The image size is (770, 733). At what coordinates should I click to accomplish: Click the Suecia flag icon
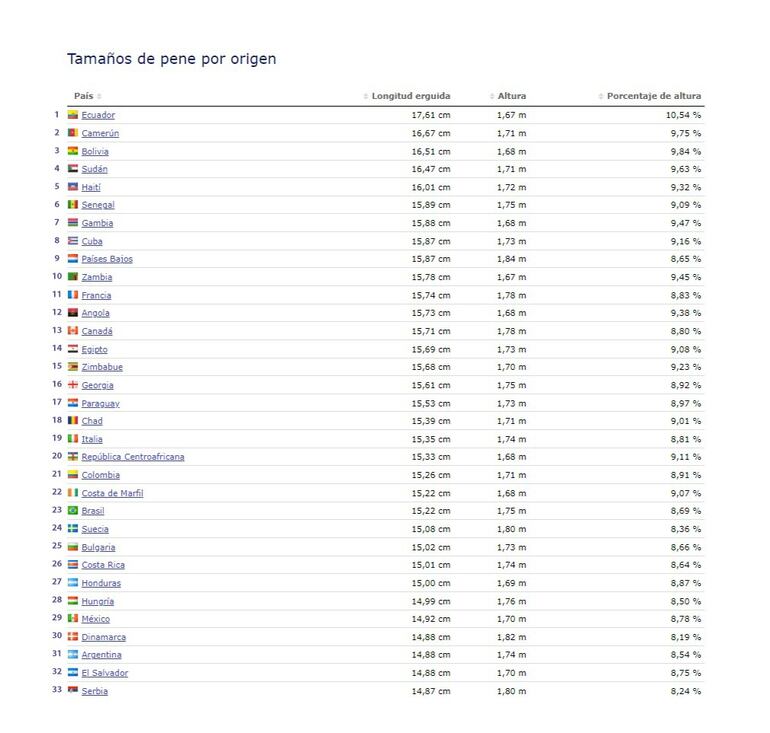[x=73, y=529]
